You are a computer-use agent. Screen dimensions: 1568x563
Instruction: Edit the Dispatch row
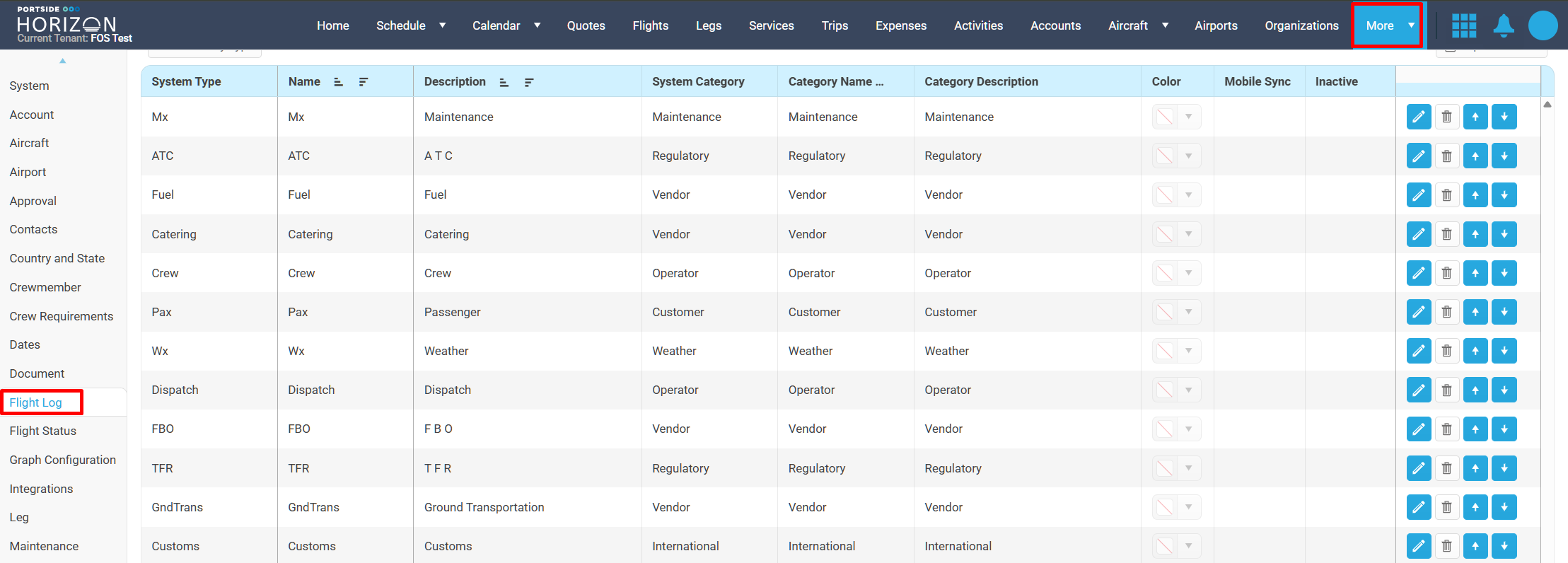click(x=1418, y=390)
